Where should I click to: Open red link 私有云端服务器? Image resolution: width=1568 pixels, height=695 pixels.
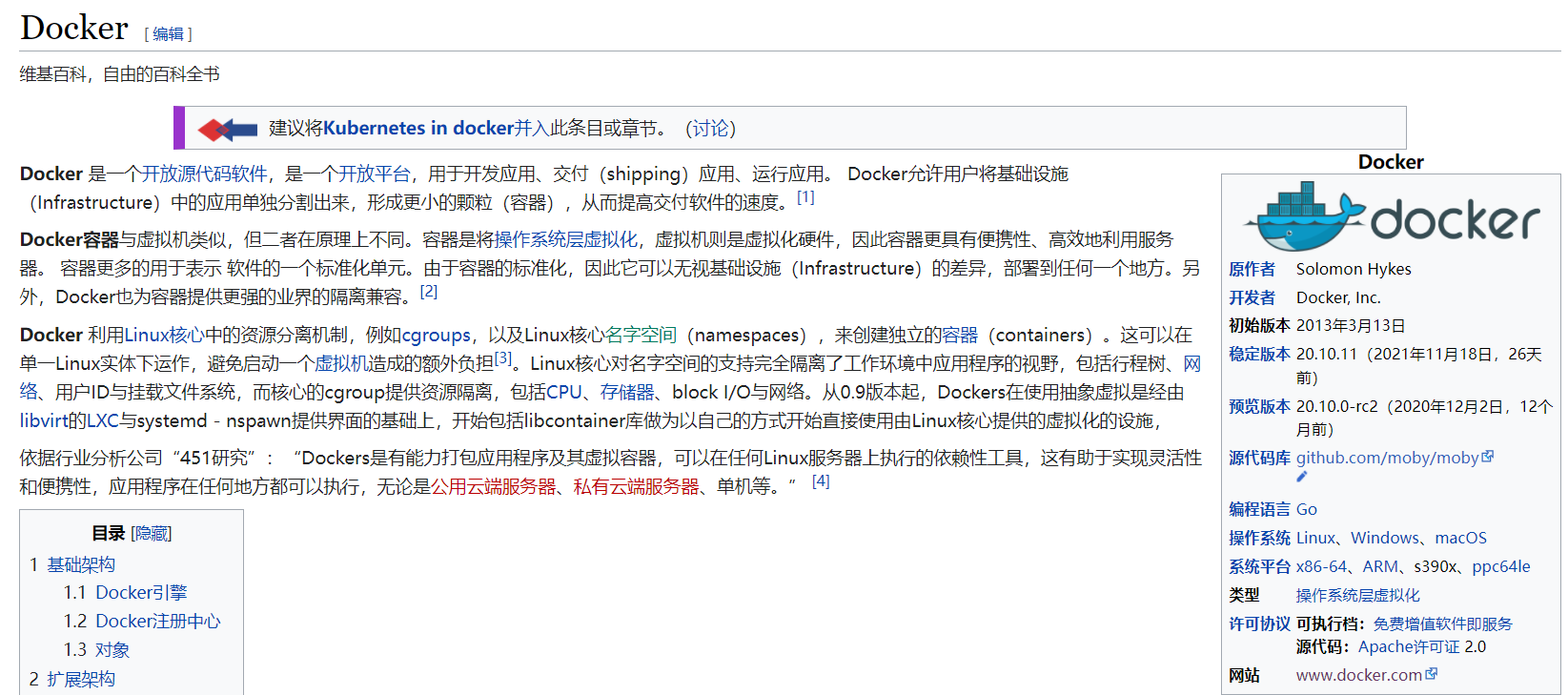637,487
